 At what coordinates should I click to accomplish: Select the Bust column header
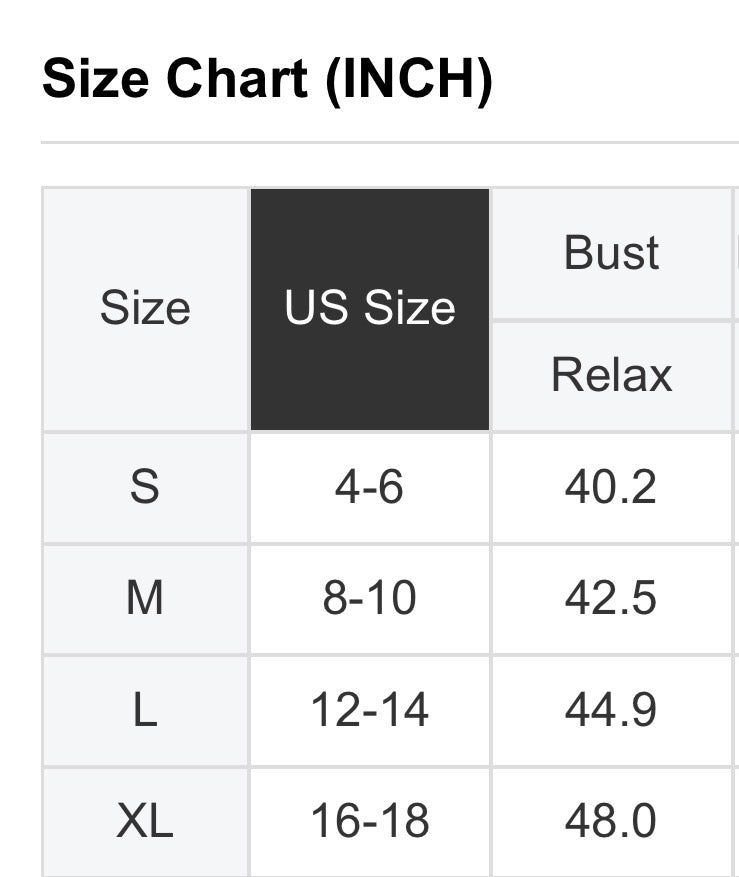pyautogui.click(x=612, y=253)
